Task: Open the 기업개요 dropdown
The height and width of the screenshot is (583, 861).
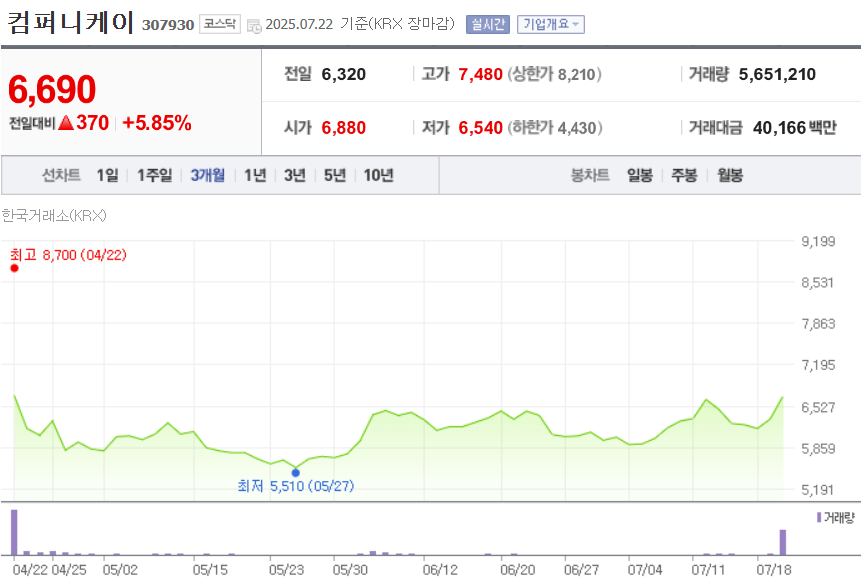Action: click(x=551, y=24)
